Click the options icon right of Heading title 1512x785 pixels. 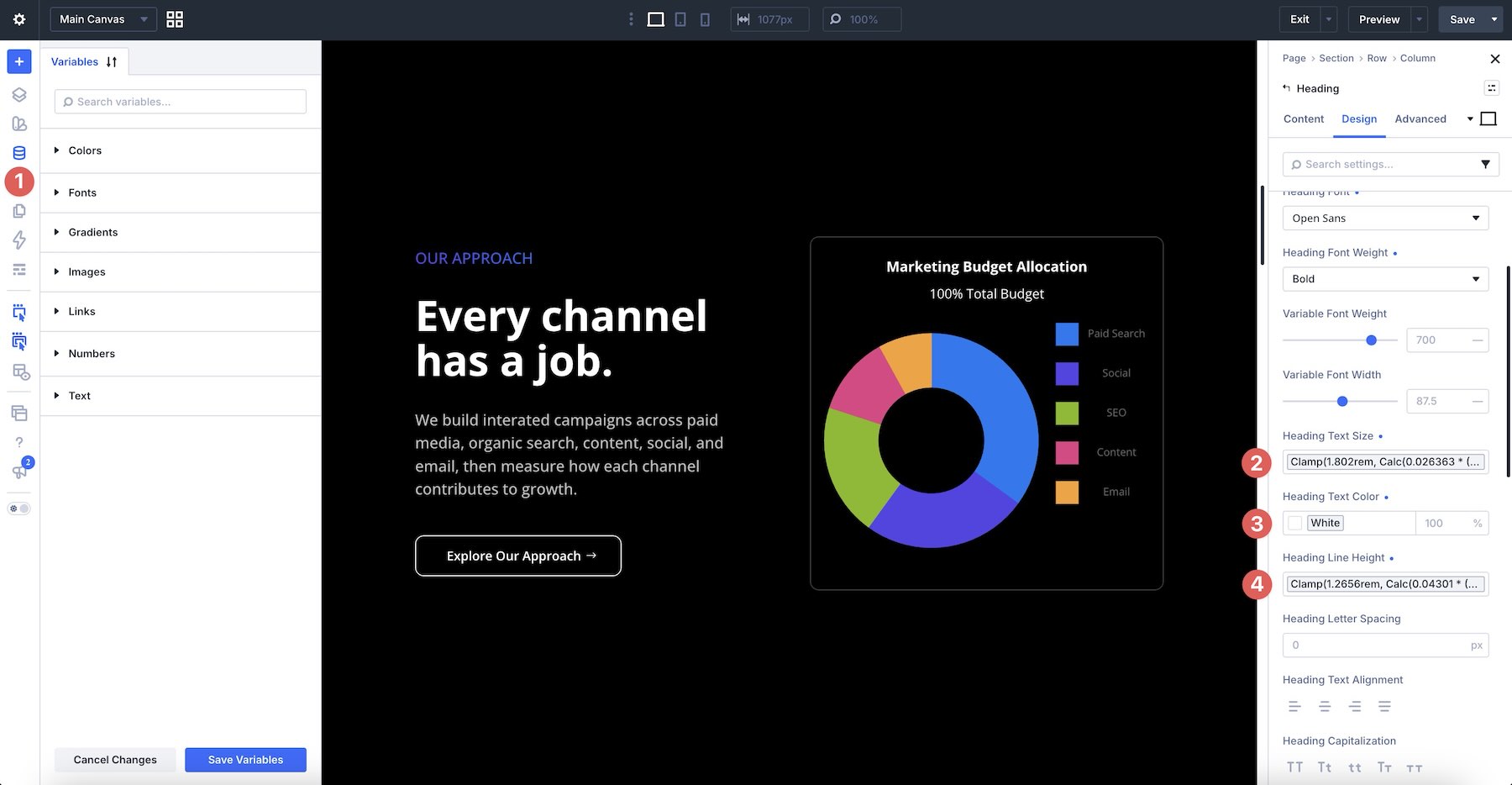tap(1492, 88)
